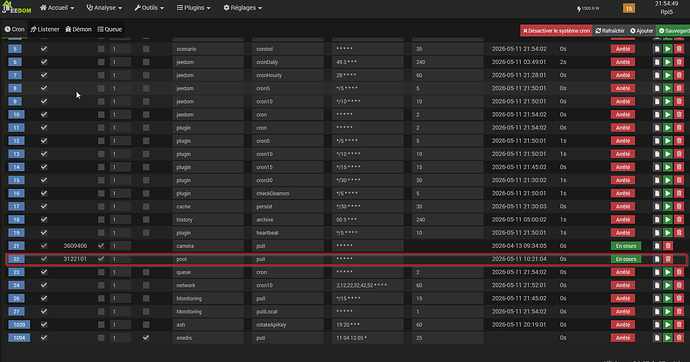Check the once checkbox for jeedom cronHourly

click(146, 75)
